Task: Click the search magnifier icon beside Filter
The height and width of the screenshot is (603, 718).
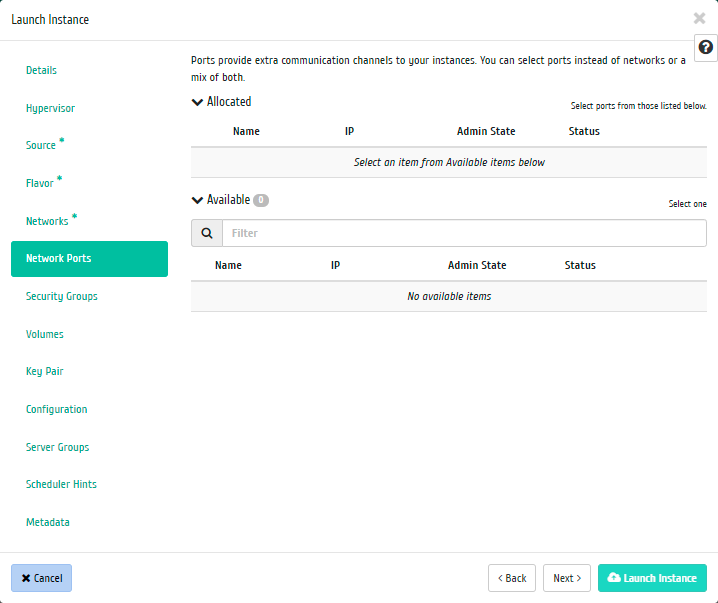Action: point(207,233)
